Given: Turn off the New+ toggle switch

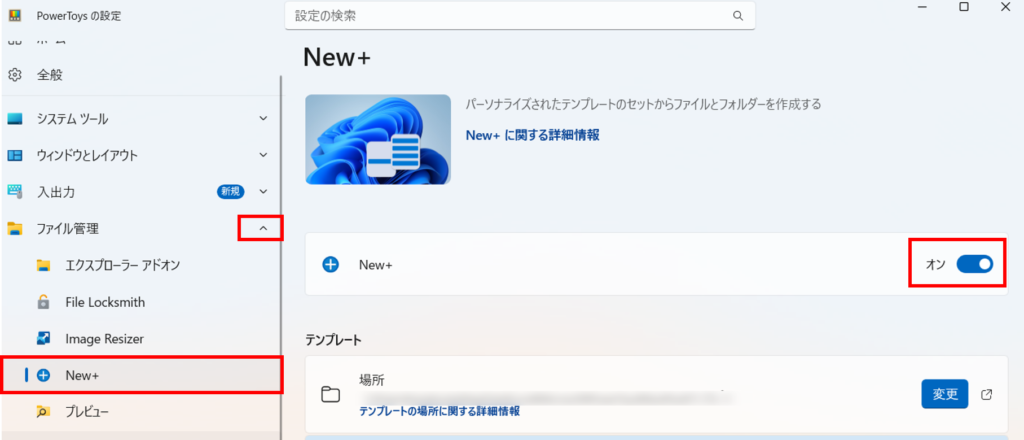Looking at the screenshot, I should [x=974, y=264].
